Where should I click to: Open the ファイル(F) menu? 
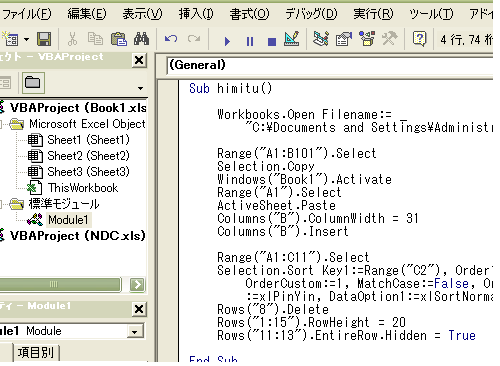26,14
